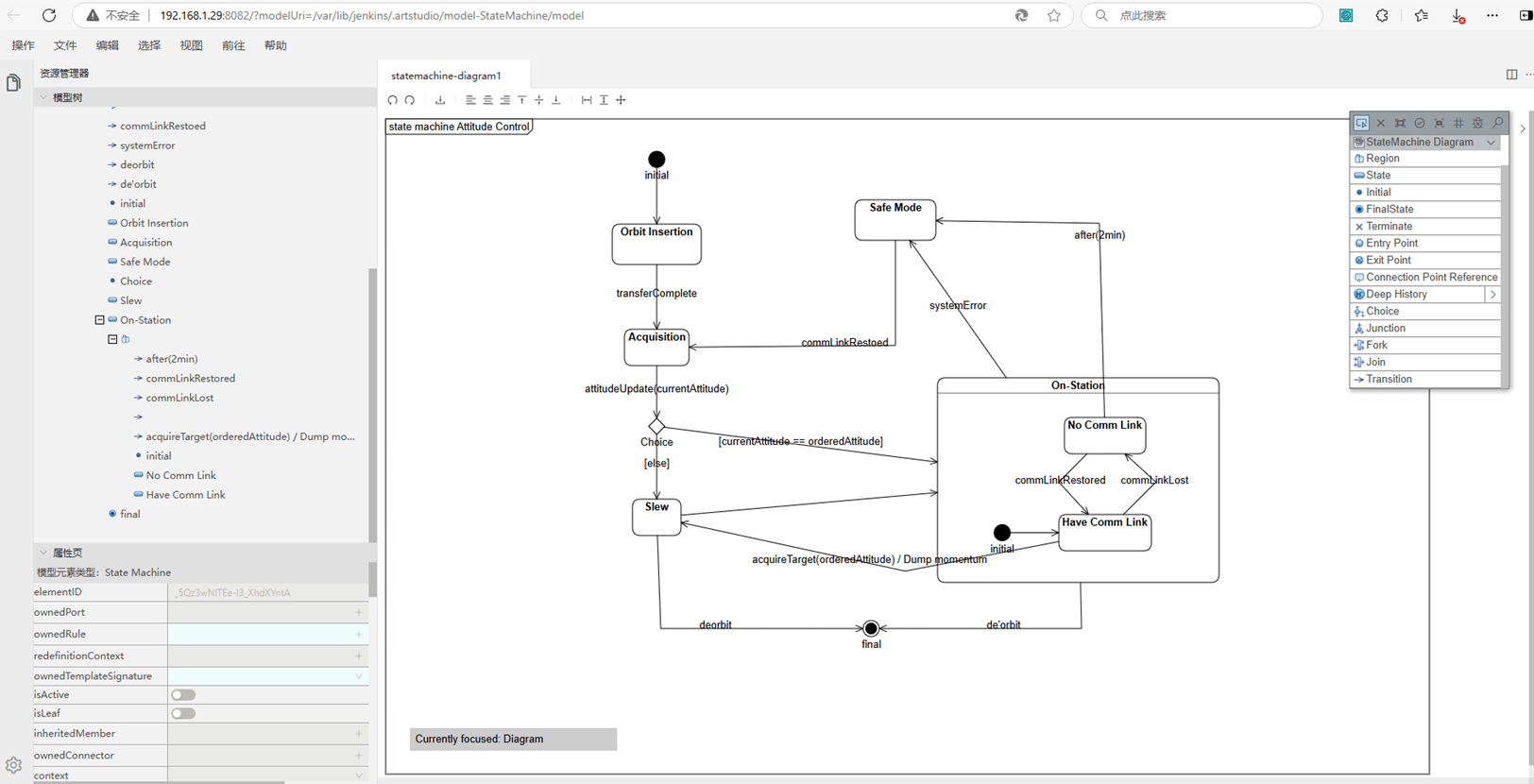This screenshot has height=784, width=1534.
Task: Collapse the On-Station tree node
Action: 99,320
